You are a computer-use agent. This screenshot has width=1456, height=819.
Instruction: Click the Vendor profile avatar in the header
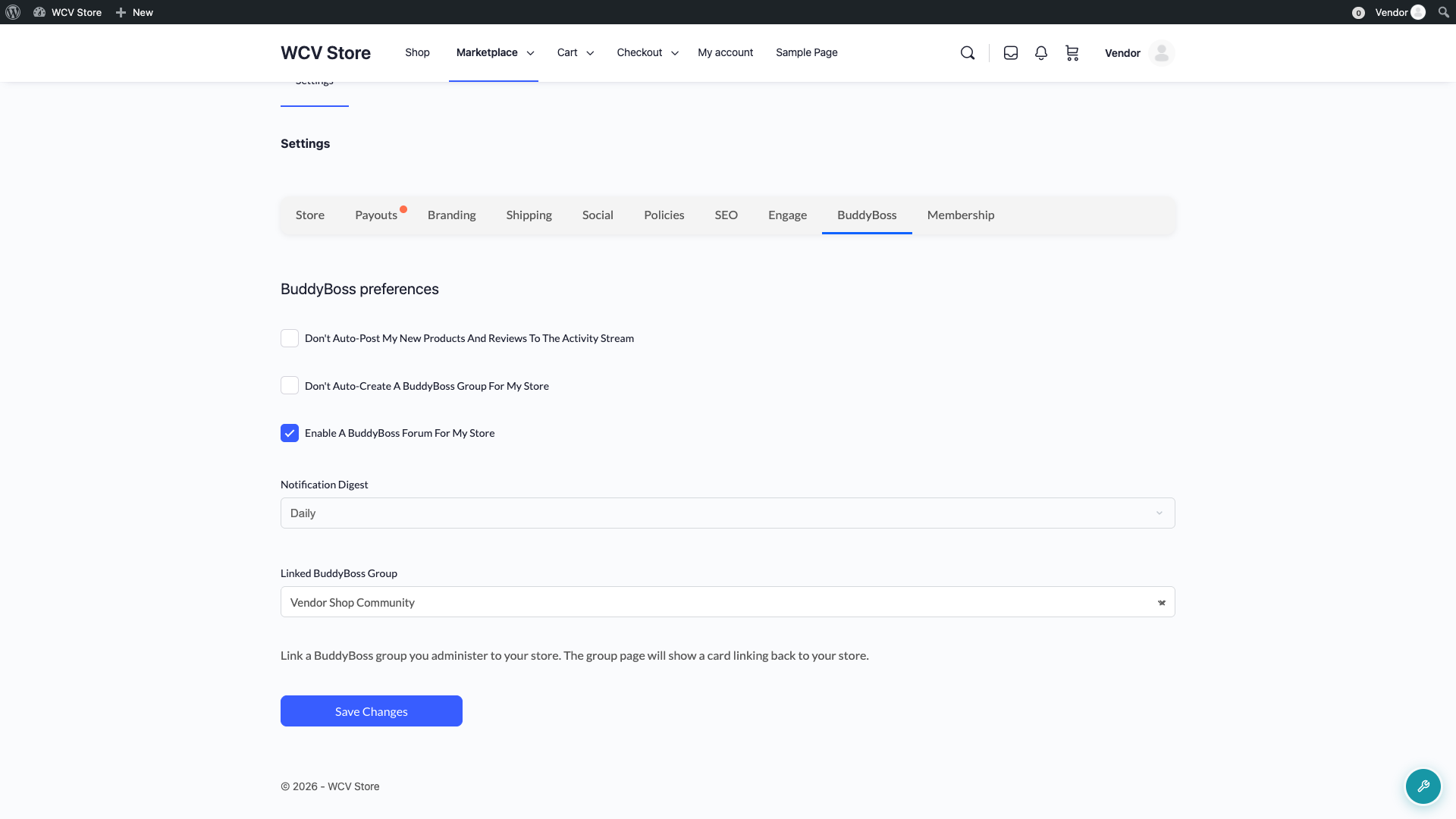pyautogui.click(x=1161, y=53)
